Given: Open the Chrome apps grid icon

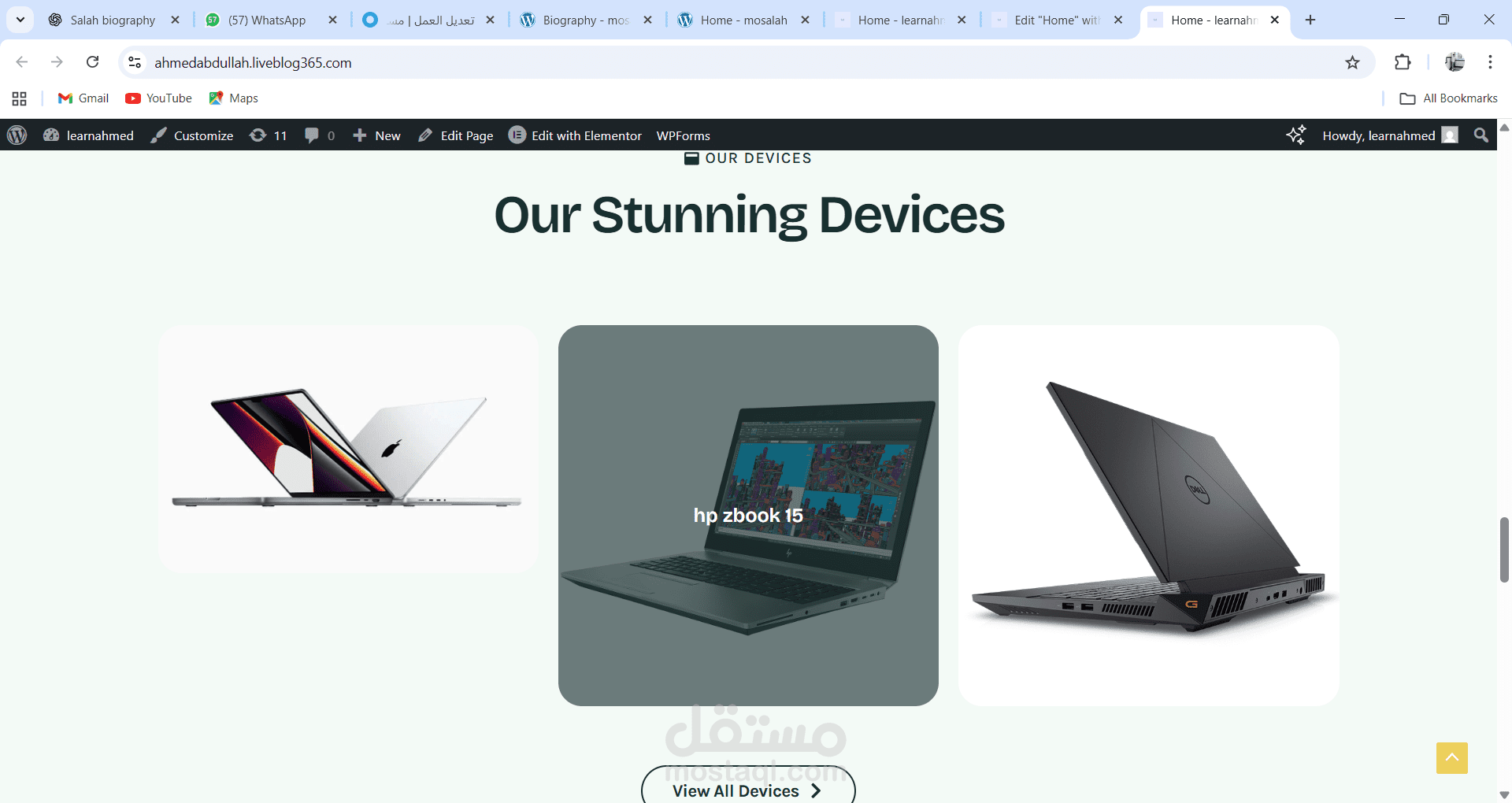Looking at the screenshot, I should pyautogui.click(x=20, y=98).
